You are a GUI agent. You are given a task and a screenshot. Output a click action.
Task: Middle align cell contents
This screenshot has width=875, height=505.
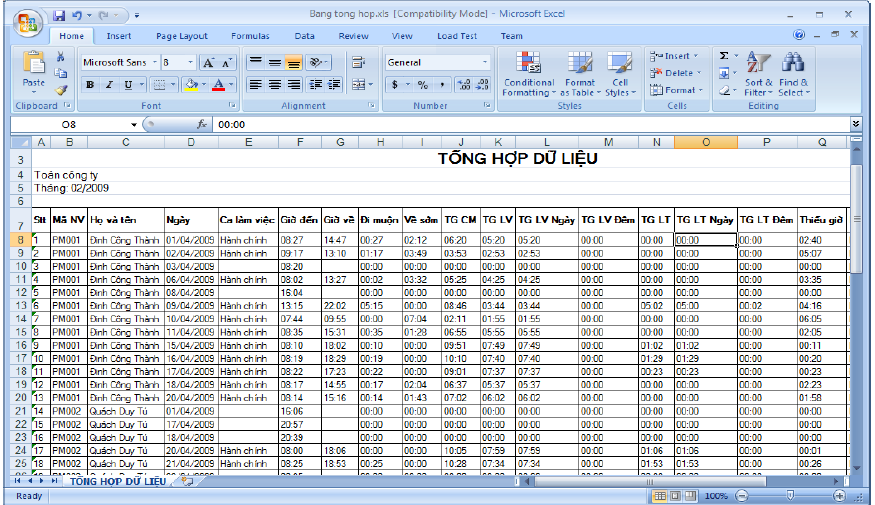pyautogui.click(x=275, y=62)
